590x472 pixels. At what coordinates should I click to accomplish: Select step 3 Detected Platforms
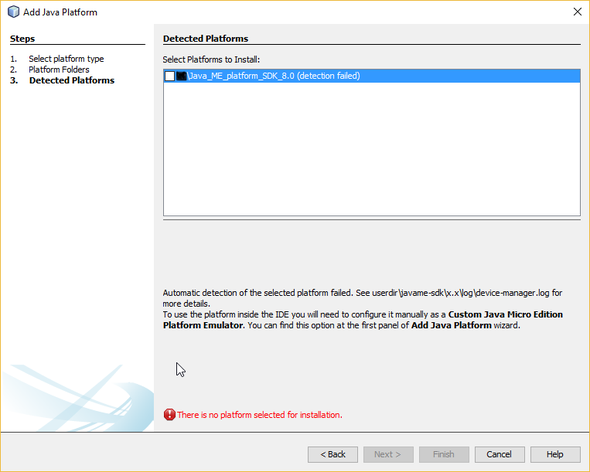coord(71,80)
